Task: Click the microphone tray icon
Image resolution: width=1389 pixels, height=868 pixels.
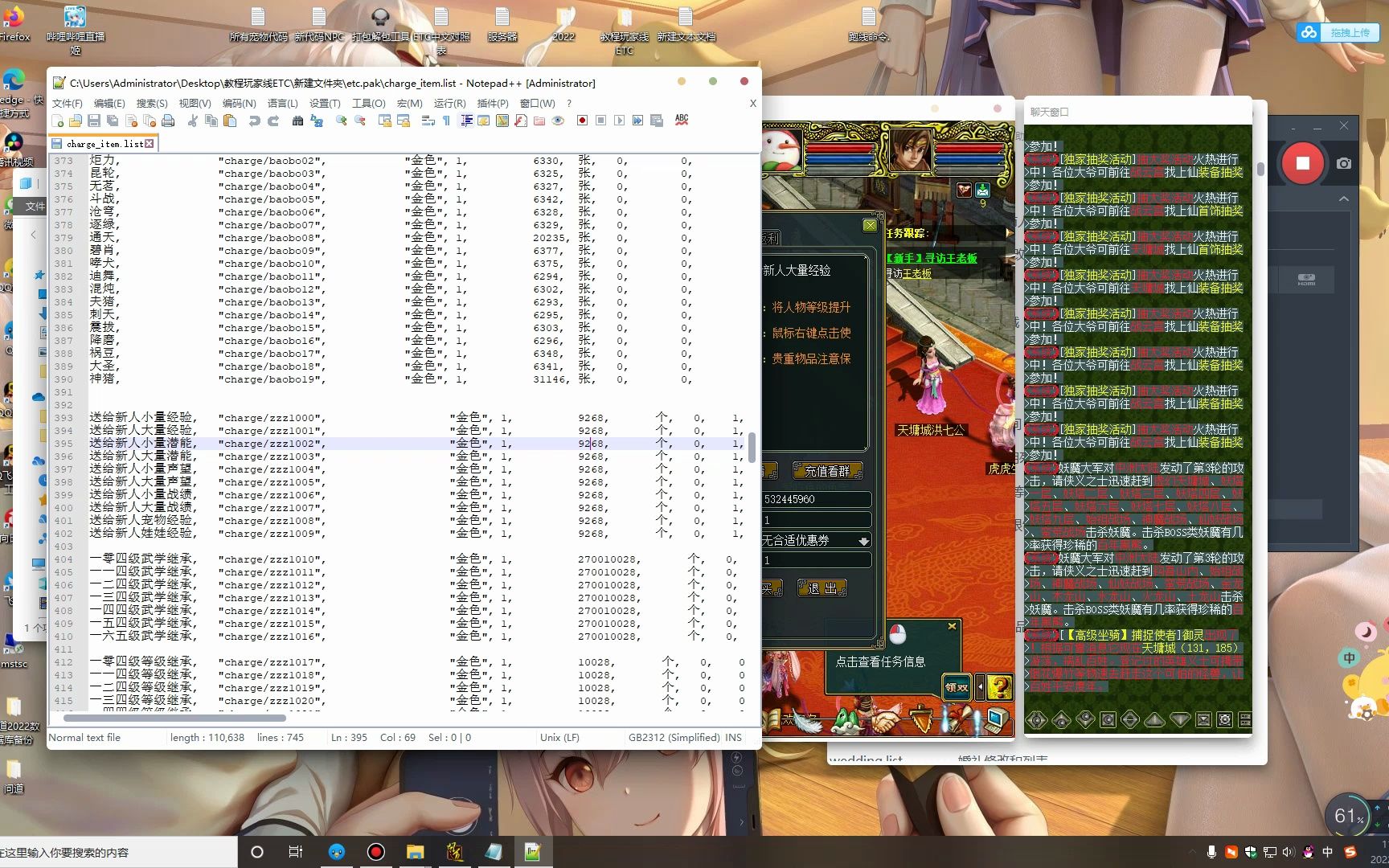Action: [x=1211, y=852]
